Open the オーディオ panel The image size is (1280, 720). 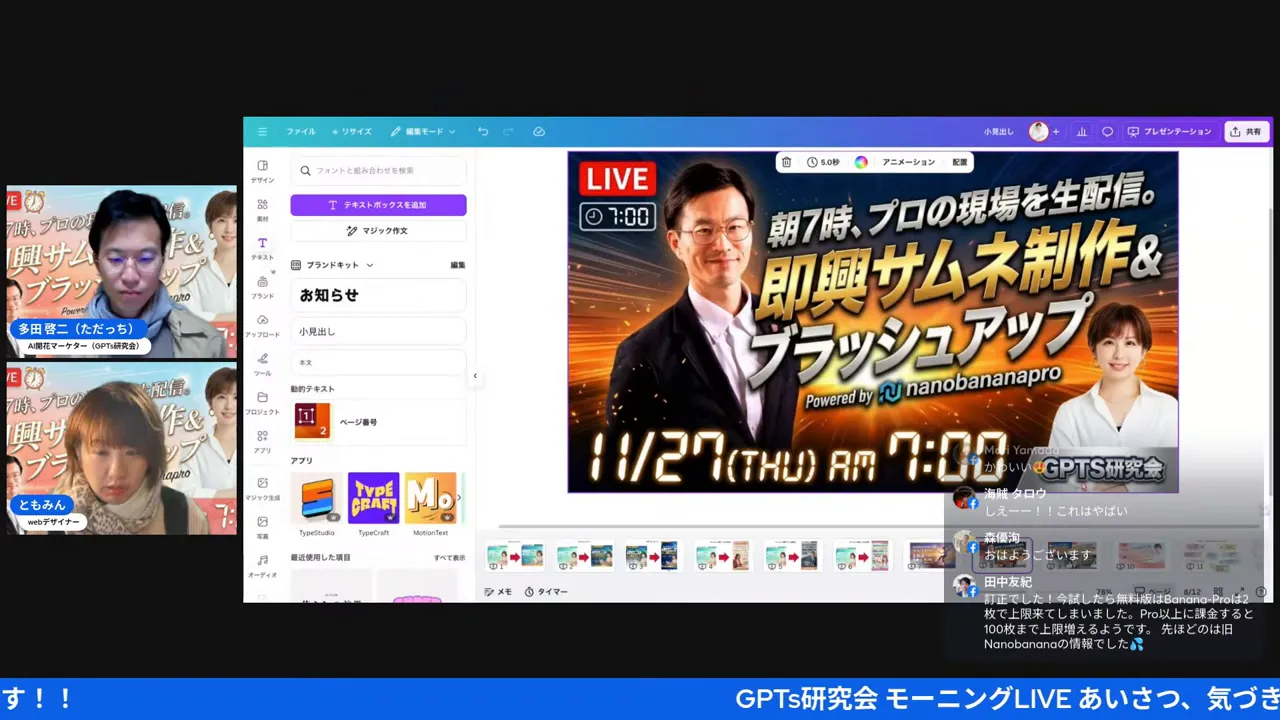point(262,566)
